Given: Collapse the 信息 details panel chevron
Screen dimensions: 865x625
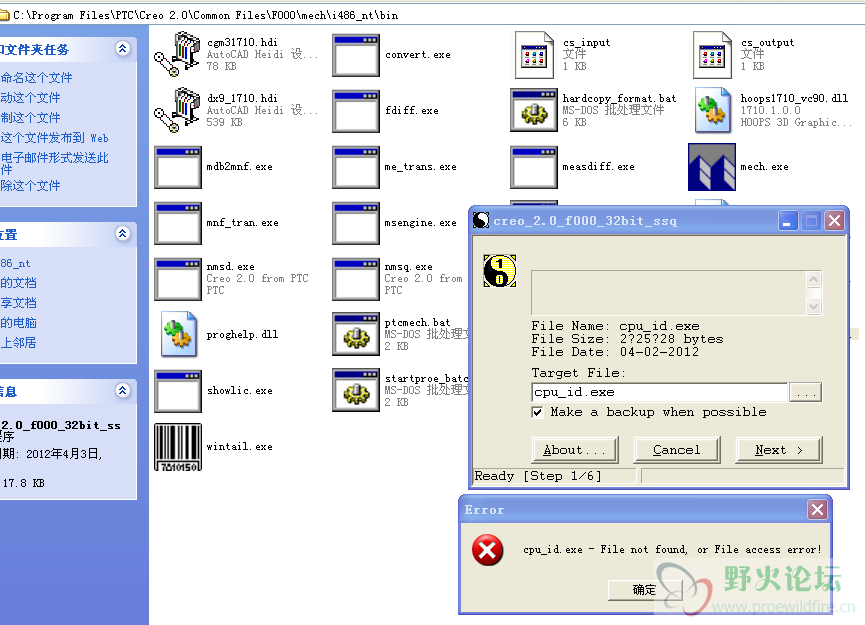Looking at the screenshot, I should click(x=122, y=391).
